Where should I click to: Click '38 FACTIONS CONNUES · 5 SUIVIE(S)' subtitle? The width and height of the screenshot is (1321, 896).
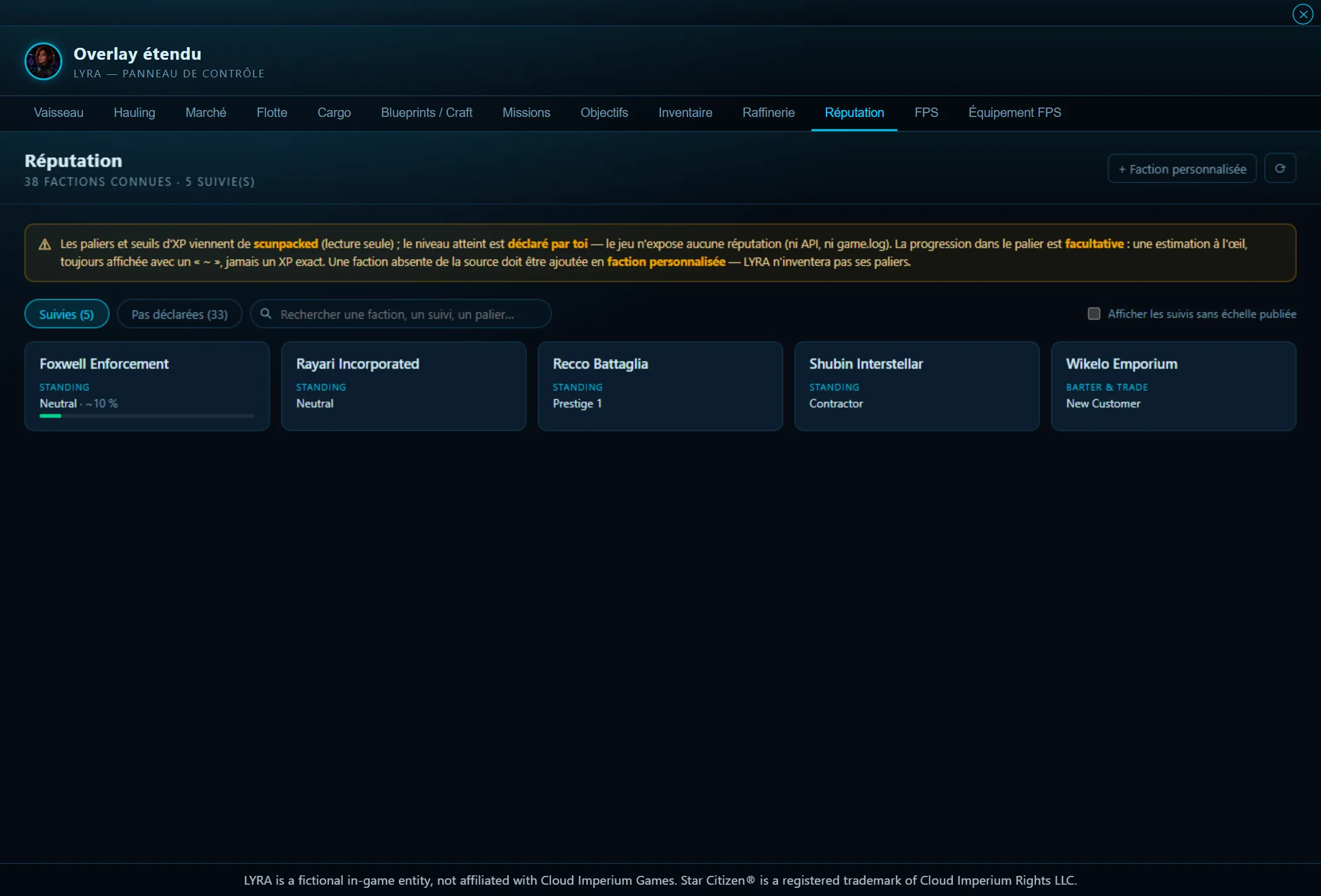[x=140, y=182]
